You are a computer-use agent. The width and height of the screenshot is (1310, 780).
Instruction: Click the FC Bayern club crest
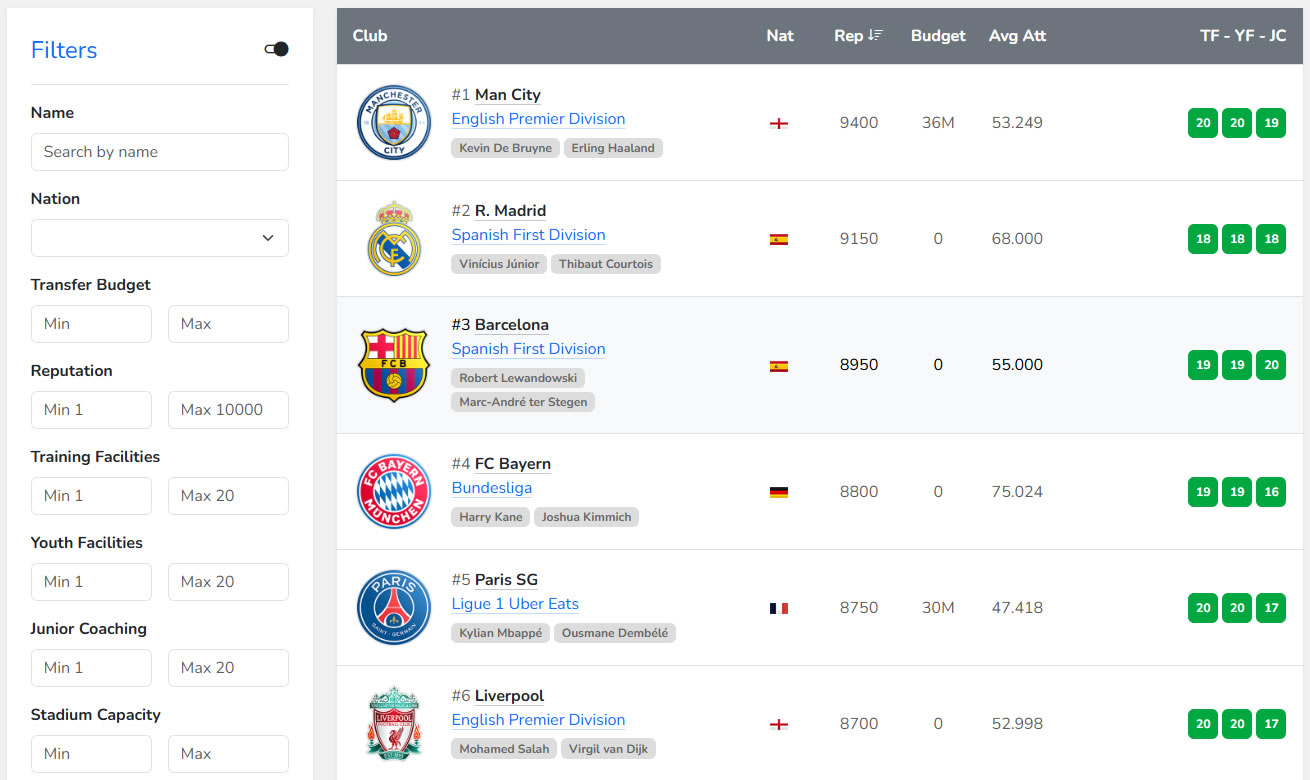coord(394,491)
